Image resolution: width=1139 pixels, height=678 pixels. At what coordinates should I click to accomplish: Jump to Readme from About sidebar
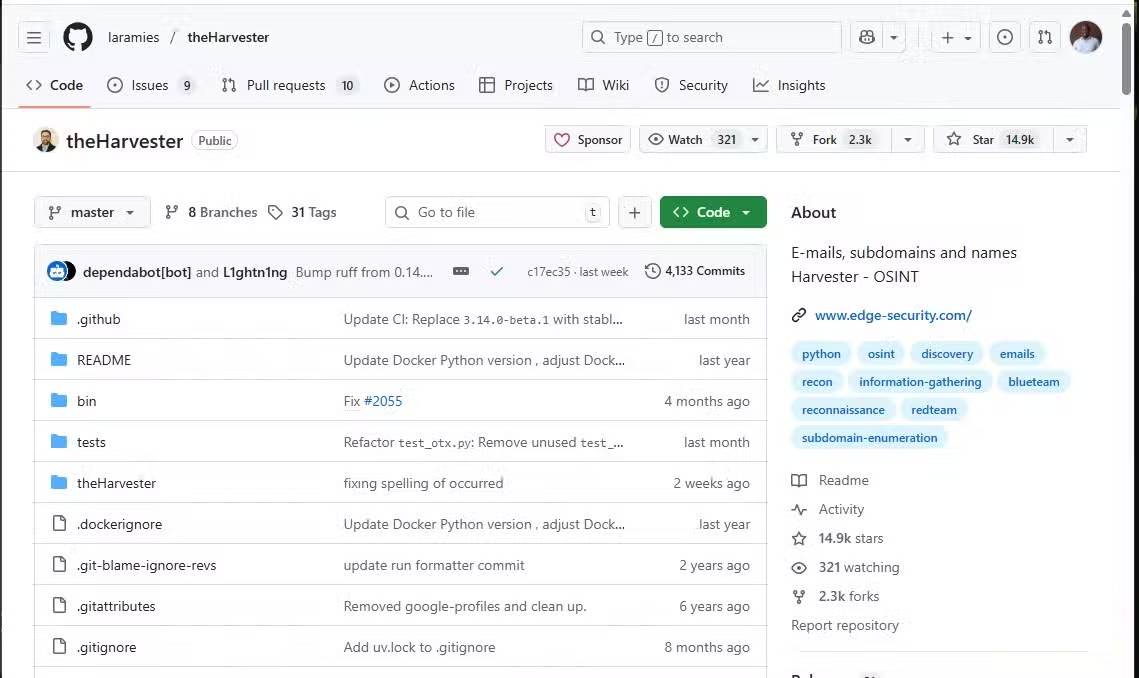tap(830, 480)
